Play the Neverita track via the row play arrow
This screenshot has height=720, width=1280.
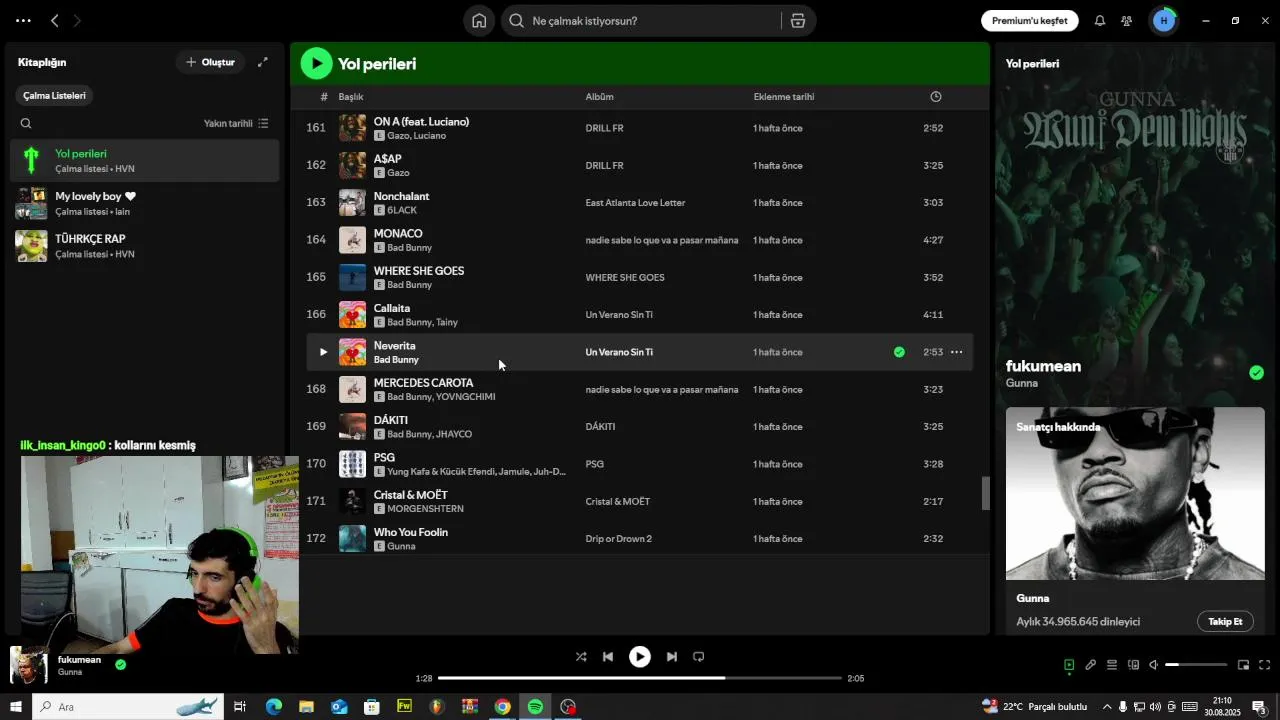click(x=323, y=352)
